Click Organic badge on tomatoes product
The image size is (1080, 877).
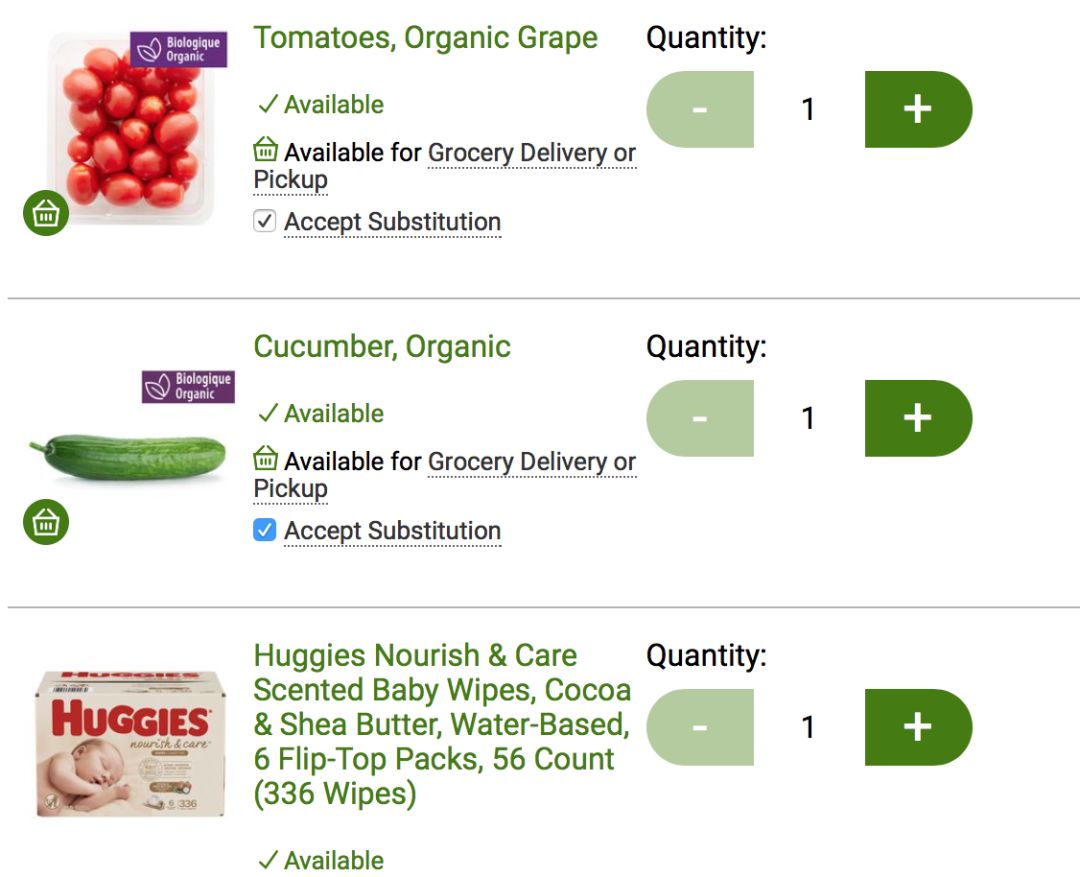(x=178, y=50)
